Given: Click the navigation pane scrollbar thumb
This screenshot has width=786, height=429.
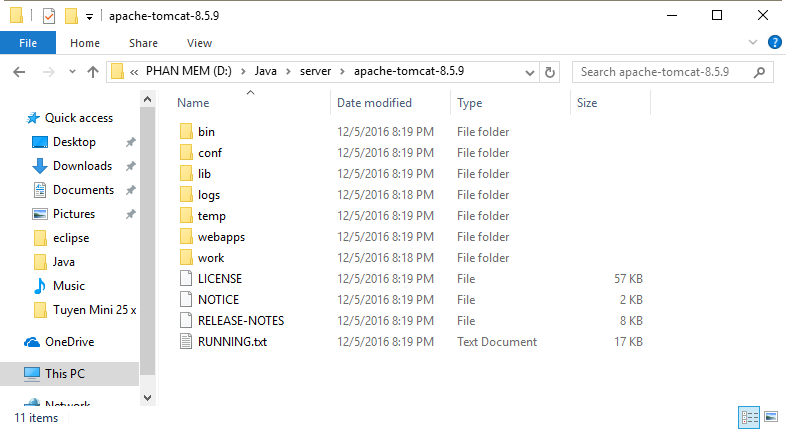Looking at the screenshot, I should [x=147, y=241].
